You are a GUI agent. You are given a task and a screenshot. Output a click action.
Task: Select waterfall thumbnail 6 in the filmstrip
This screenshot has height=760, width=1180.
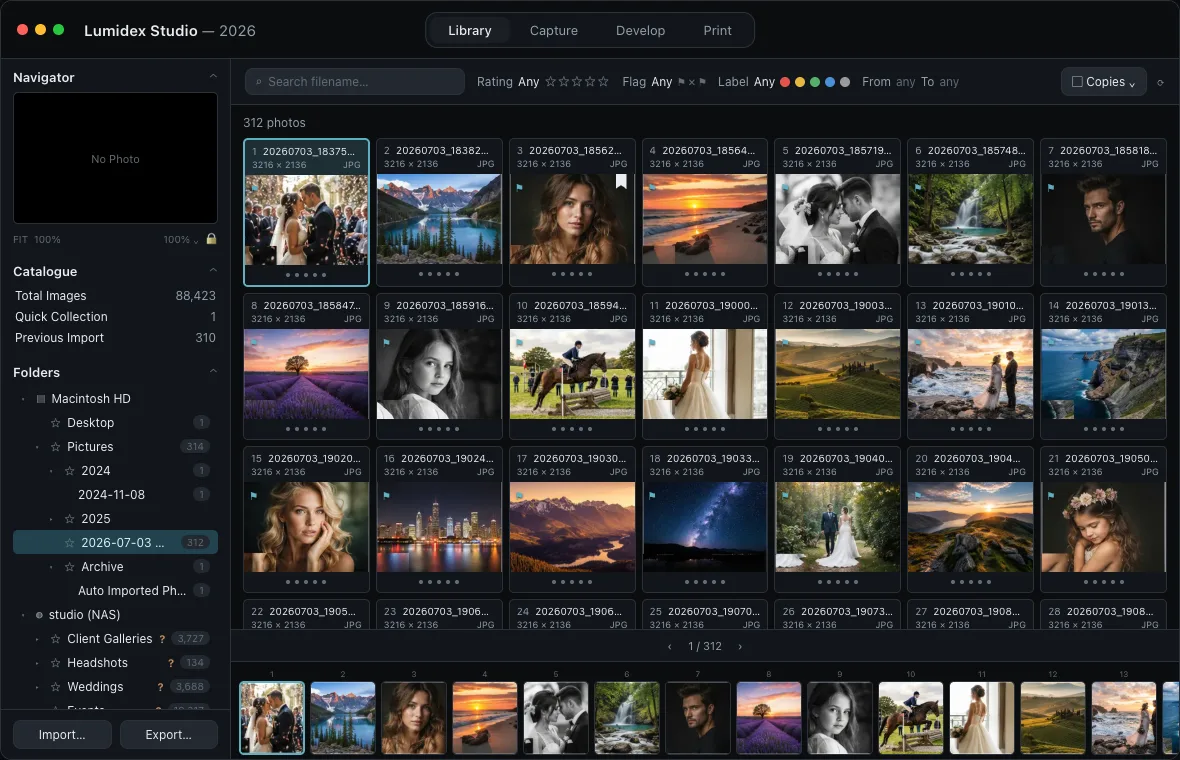(627, 718)
